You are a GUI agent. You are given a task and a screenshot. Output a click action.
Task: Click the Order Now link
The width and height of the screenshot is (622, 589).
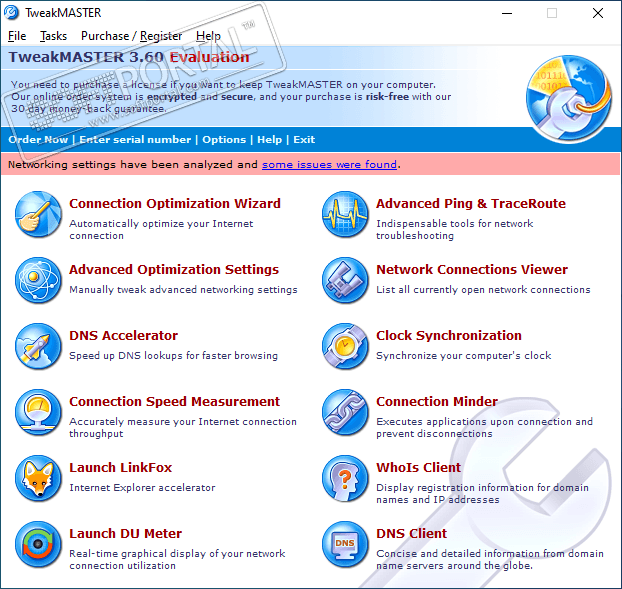(38, 140)
